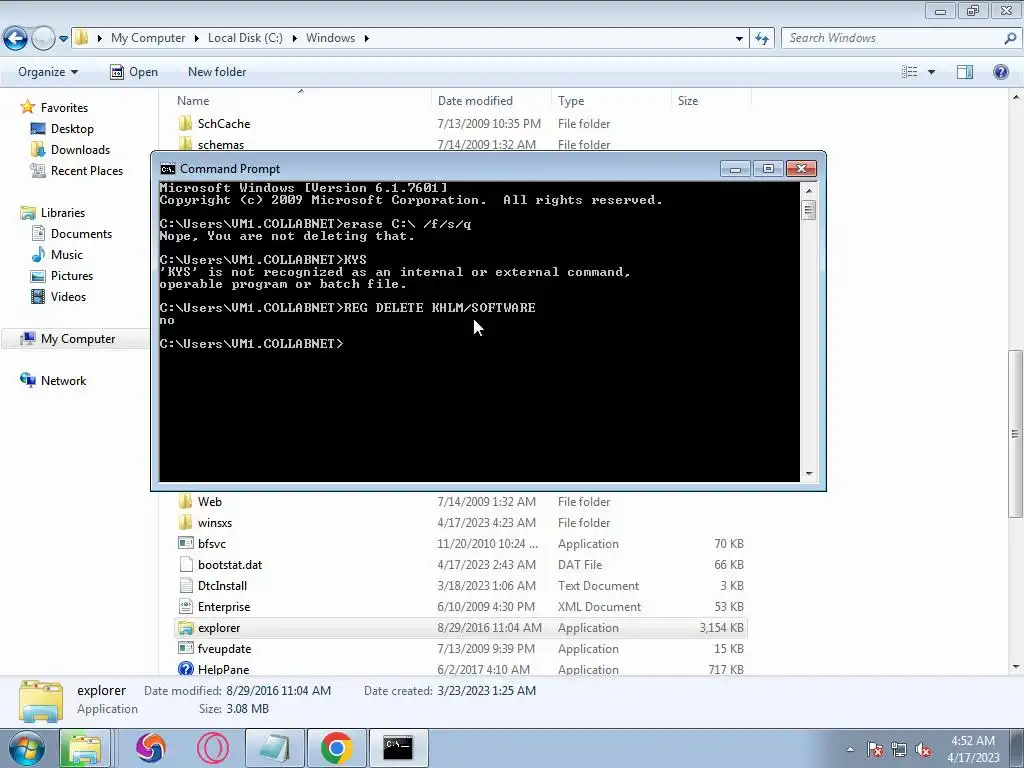
Task: Select the bfsvc application file
Action: (460, 543)
